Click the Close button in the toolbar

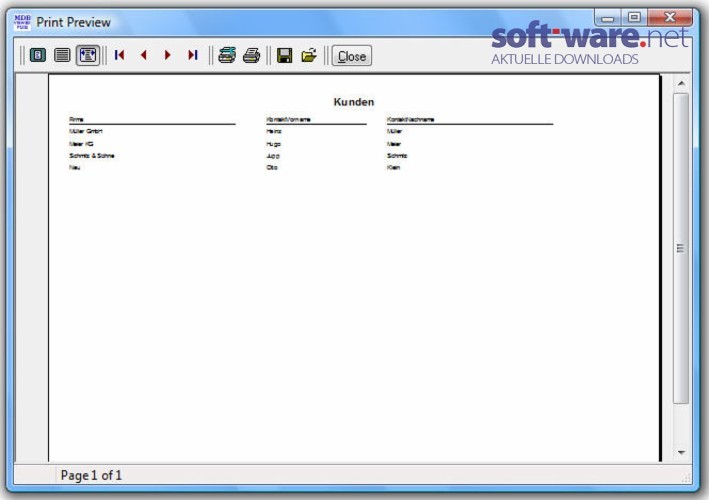(x=352, y=56)
